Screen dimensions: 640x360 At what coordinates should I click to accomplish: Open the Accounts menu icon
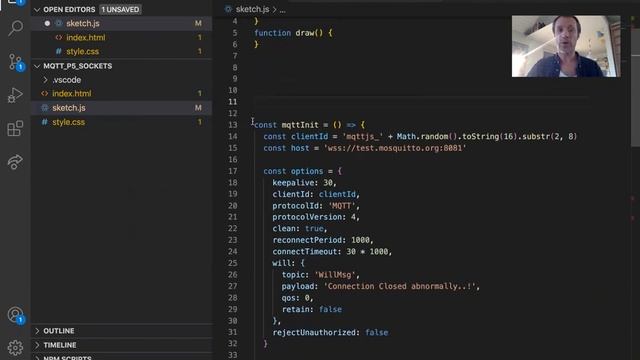click(x=16, y=315)
